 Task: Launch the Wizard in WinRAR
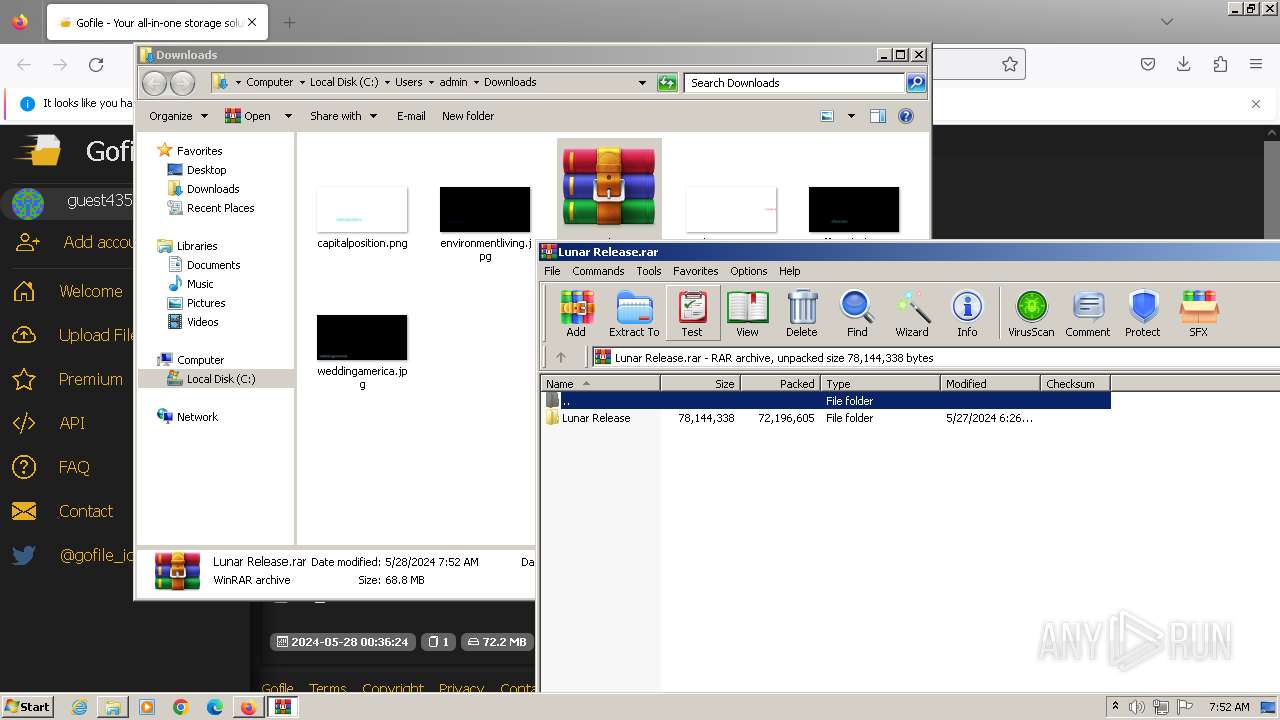pos(911,313)
